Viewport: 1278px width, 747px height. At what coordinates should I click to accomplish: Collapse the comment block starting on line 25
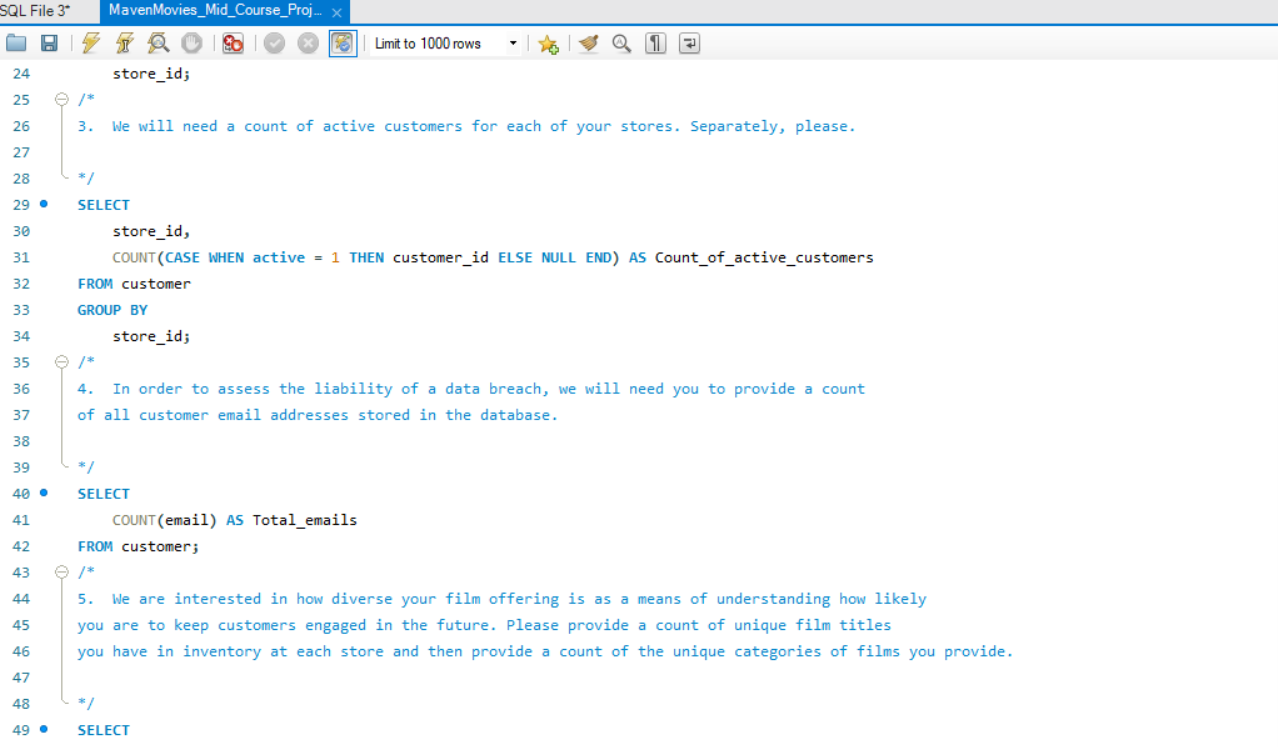pos(62,100)
